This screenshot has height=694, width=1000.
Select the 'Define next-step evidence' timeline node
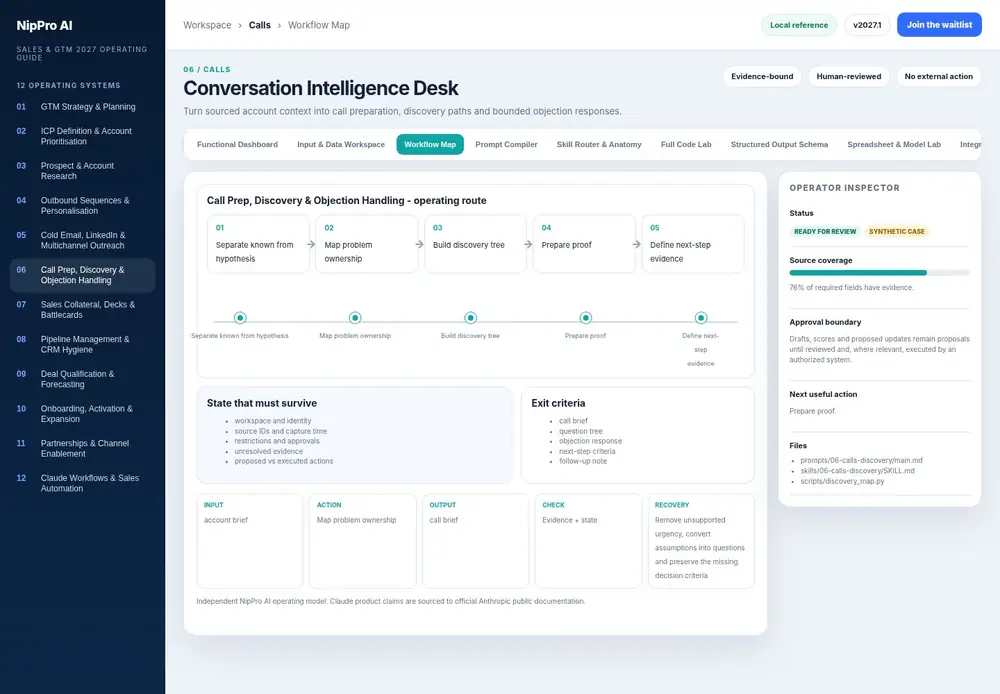[701, 318]
